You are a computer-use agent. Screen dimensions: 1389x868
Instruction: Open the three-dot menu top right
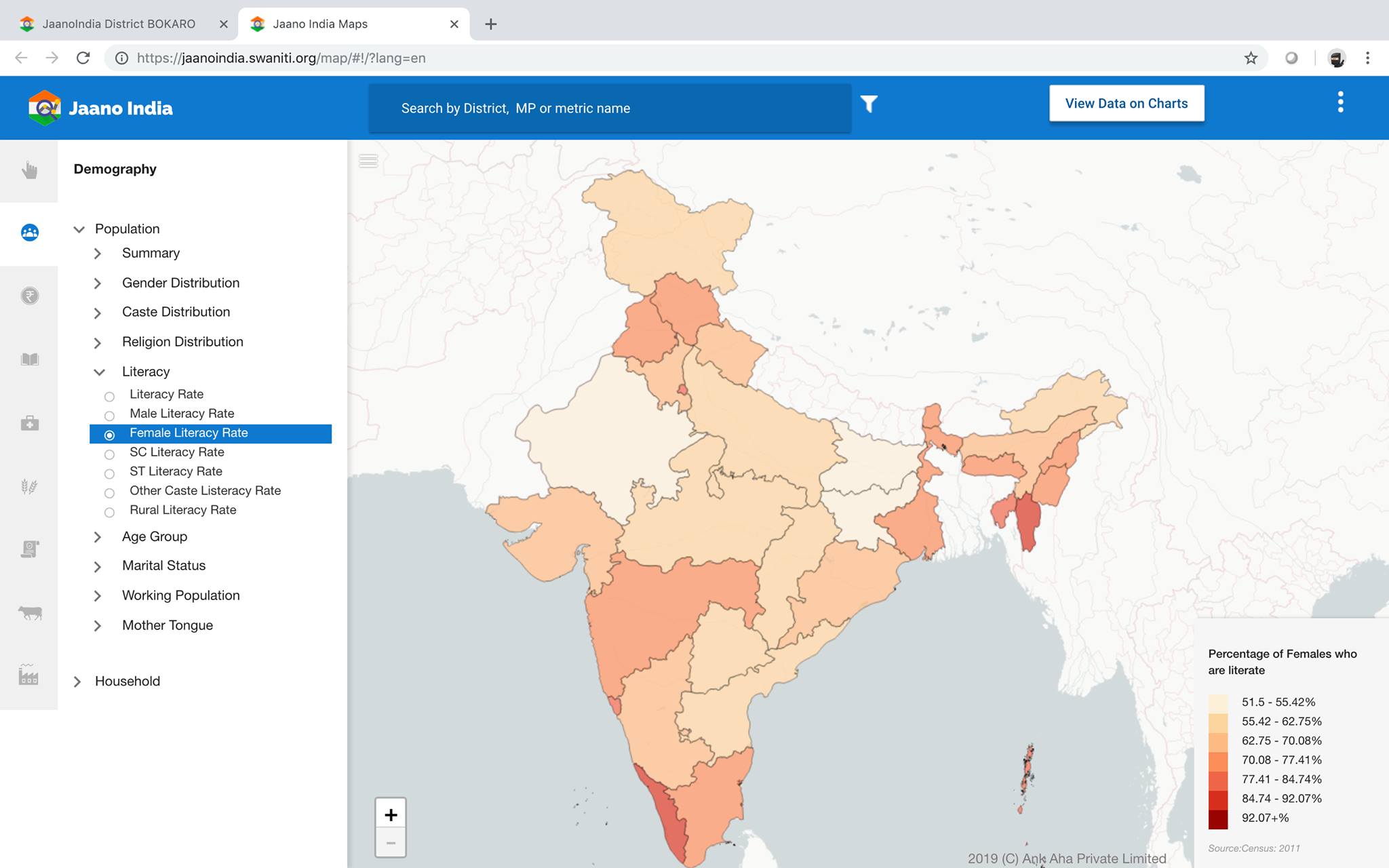tap(1339, 102)
